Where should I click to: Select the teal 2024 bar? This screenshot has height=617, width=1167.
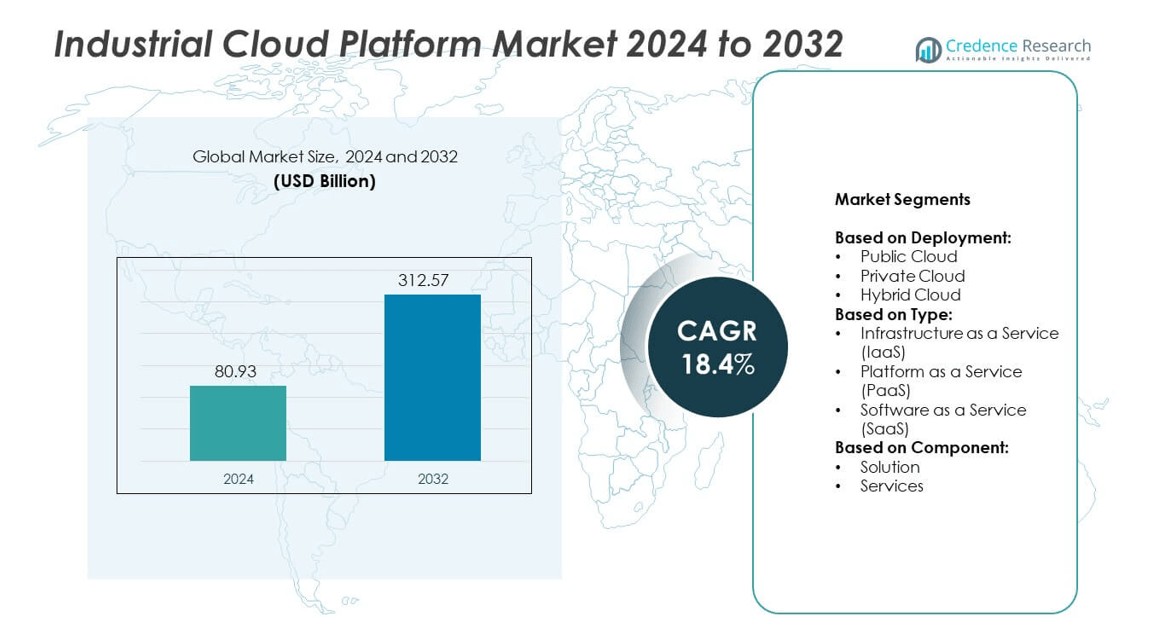[238, 423]
